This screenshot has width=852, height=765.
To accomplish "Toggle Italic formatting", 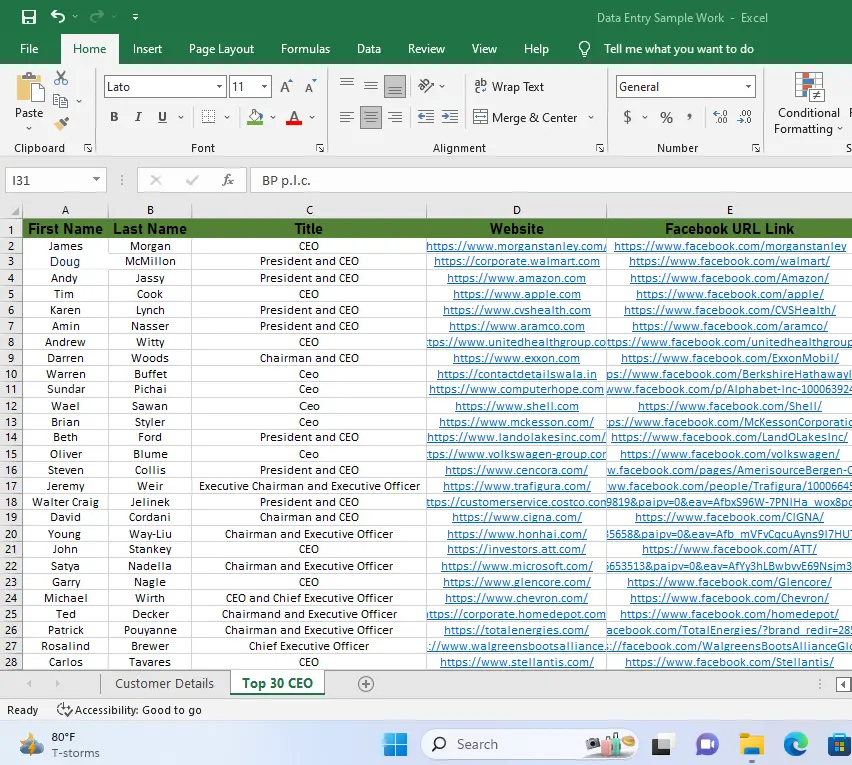I will coord(138,118).
